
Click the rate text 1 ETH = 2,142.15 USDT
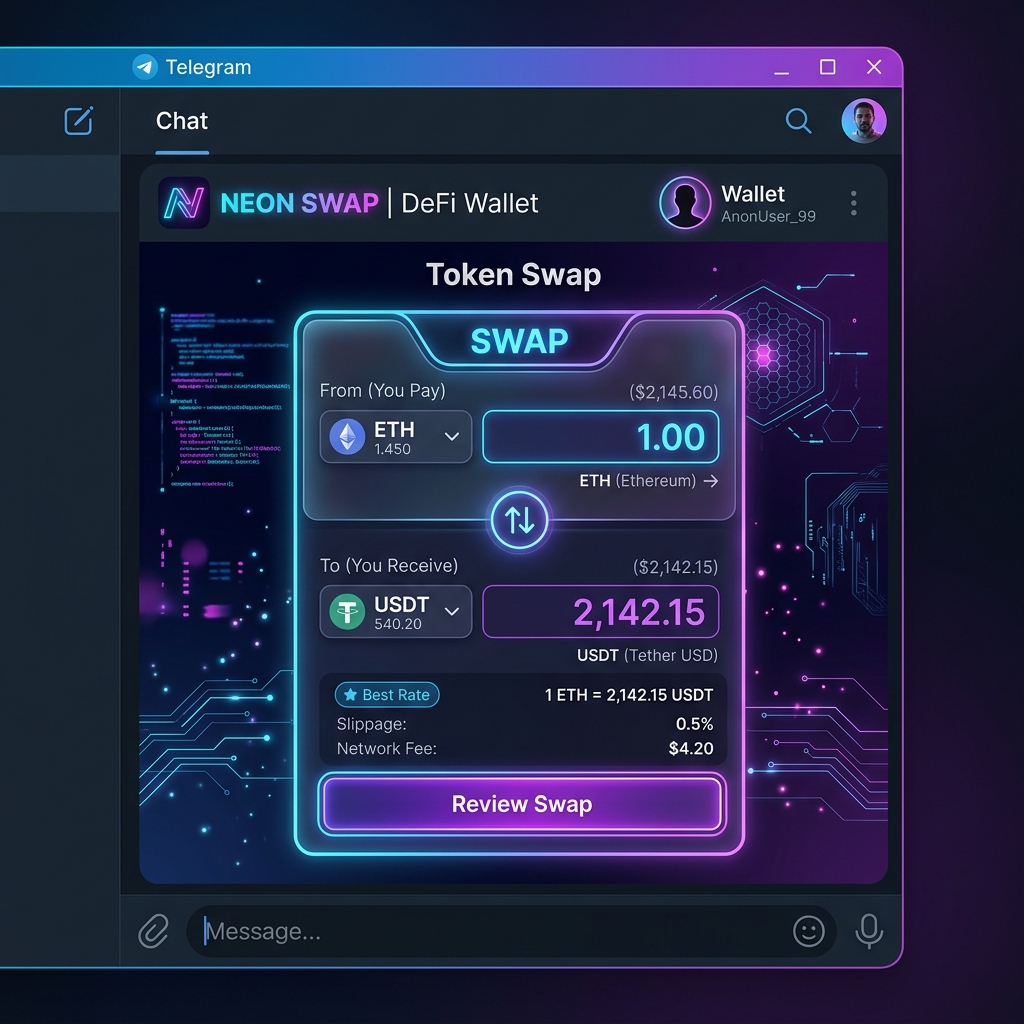(629, 695)
